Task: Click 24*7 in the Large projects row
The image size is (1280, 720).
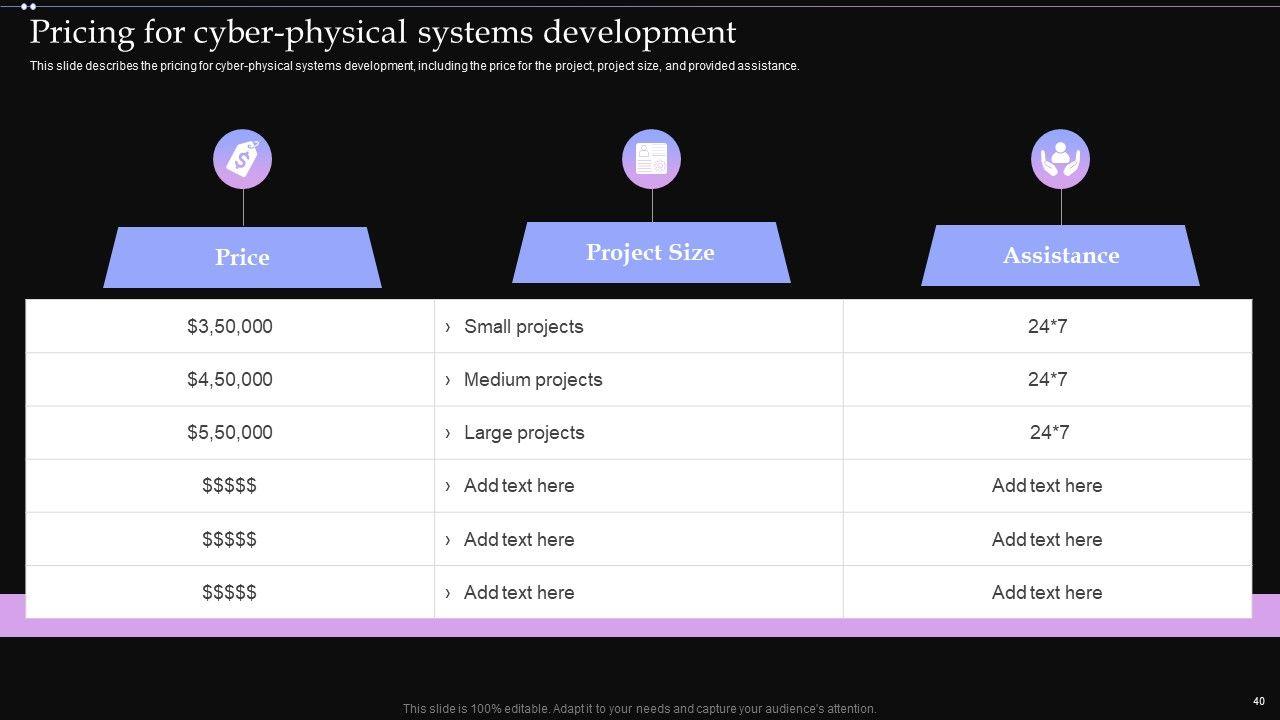Action: tap(1047, 432)
